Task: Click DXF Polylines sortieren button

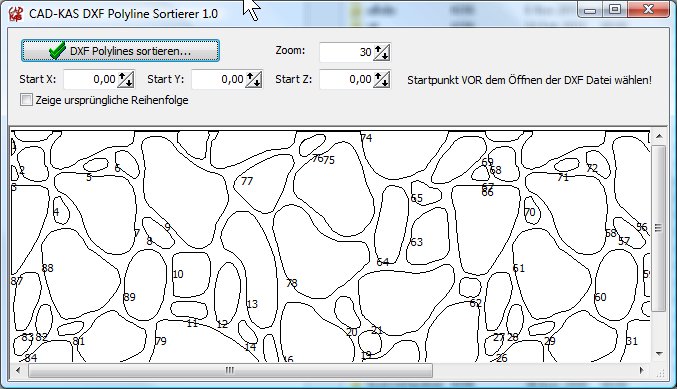Action: (120, 51)
